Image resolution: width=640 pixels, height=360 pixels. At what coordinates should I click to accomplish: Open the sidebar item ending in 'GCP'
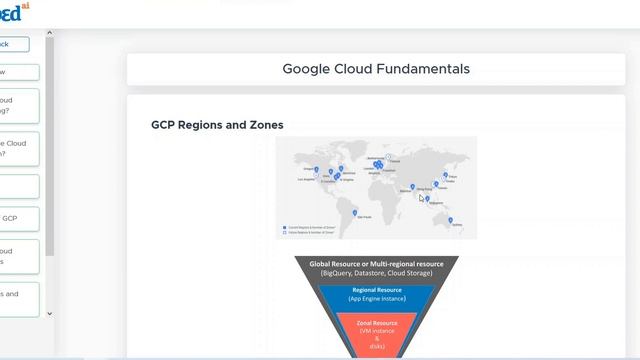coord(19,219)
